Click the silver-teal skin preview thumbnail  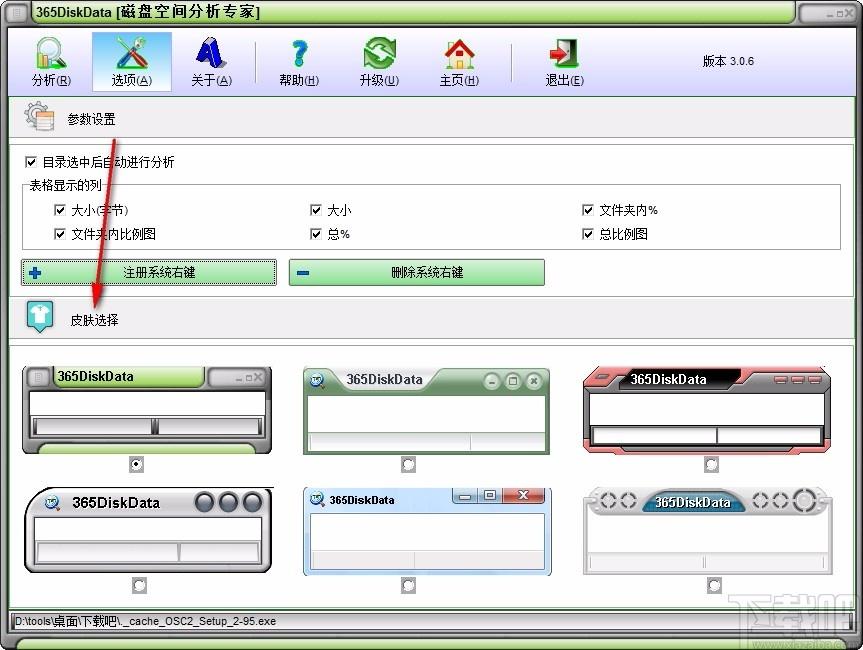tap(708, 530)
